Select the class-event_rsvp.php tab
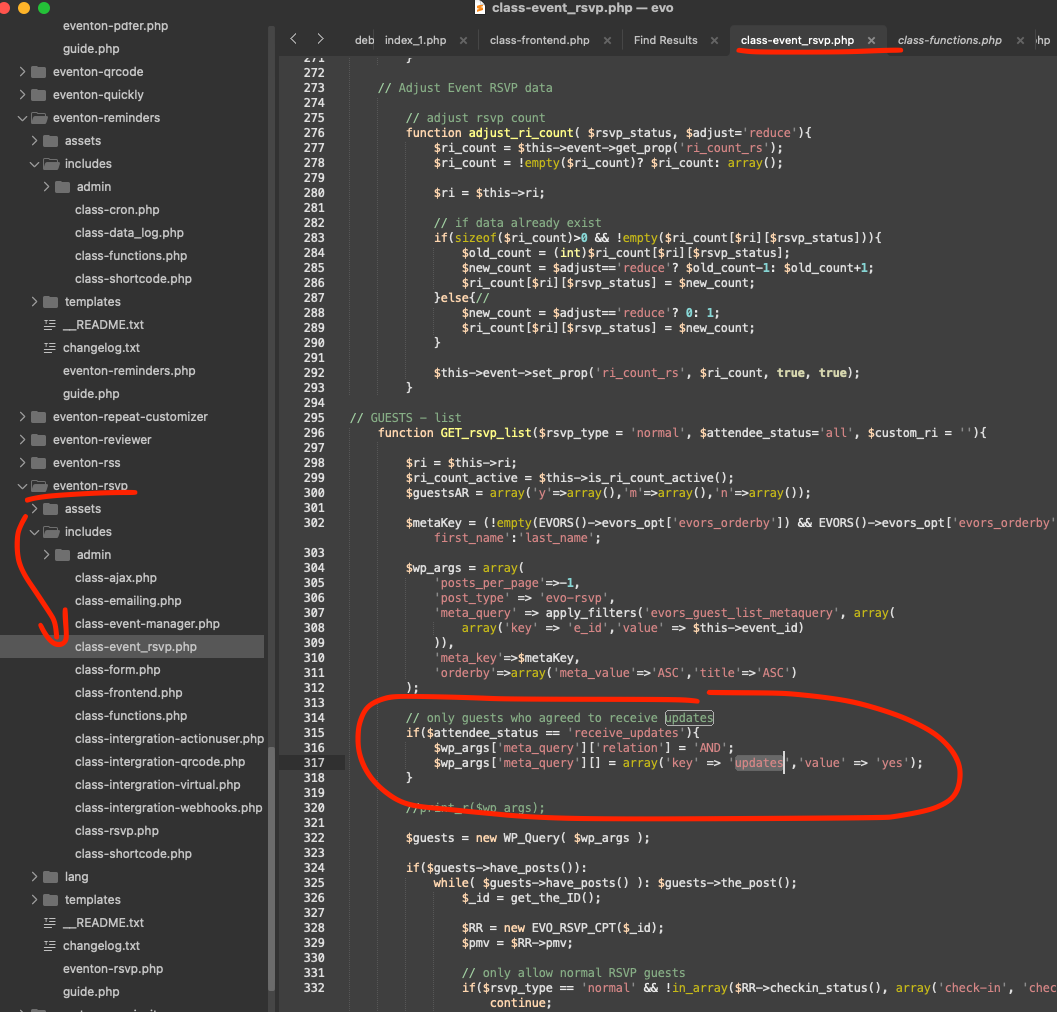The height and width of the screenshot is (1012, 1057). (797, 40)
